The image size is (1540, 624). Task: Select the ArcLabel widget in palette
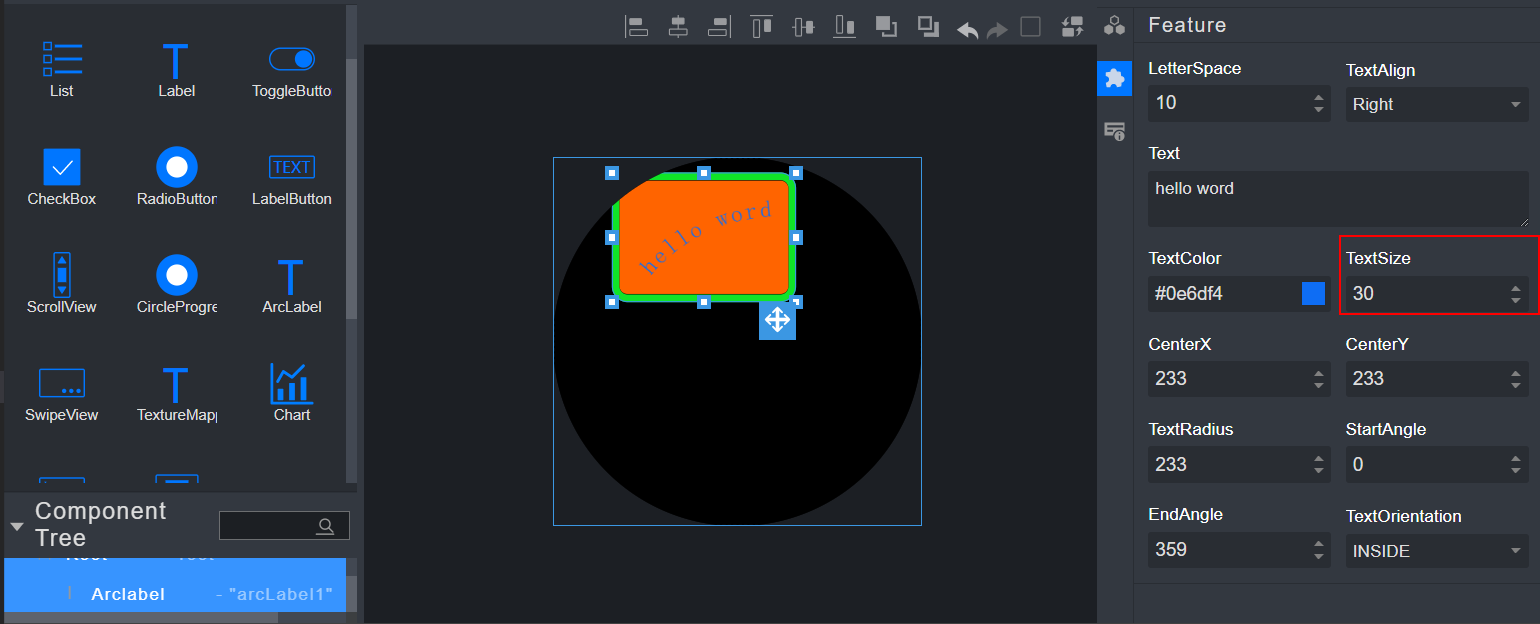pos(291,286)
